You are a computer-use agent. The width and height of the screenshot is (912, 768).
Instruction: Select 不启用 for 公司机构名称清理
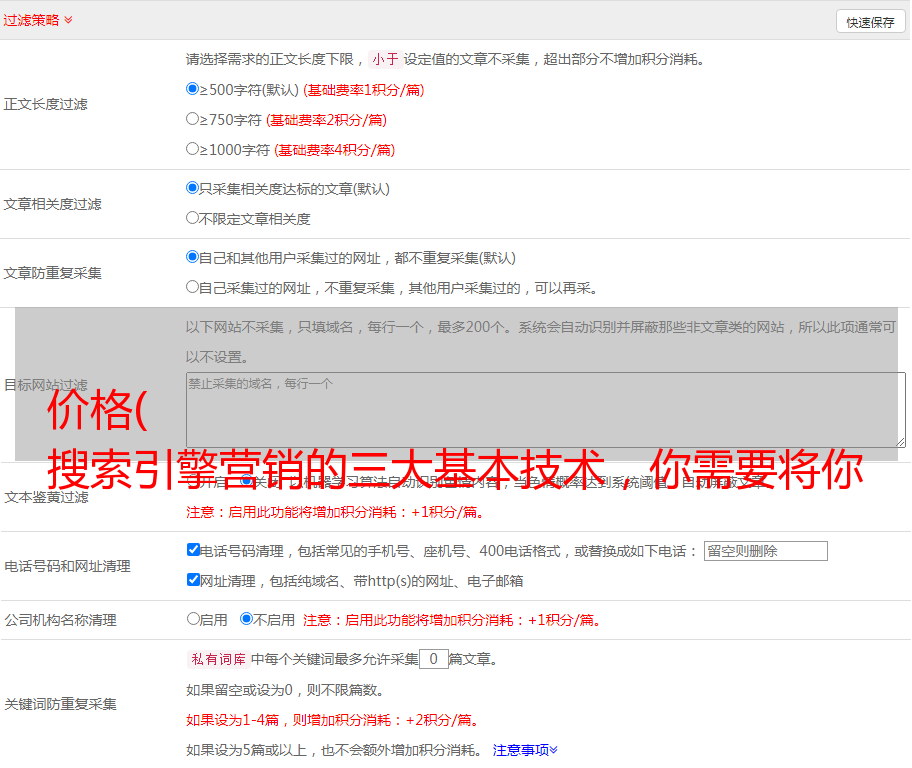point(246,619)
